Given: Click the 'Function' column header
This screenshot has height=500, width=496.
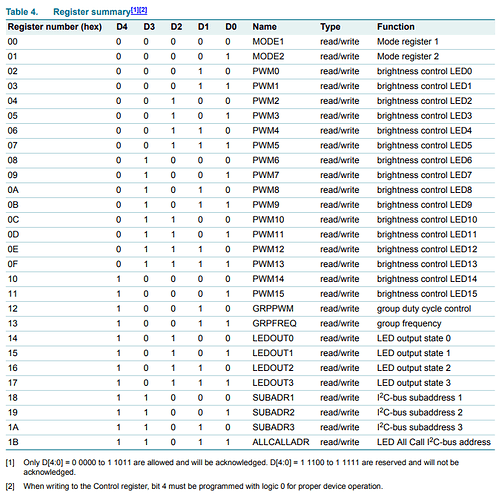Looking at the screenshot, I should pyautogui.click(x=396, y=27).
